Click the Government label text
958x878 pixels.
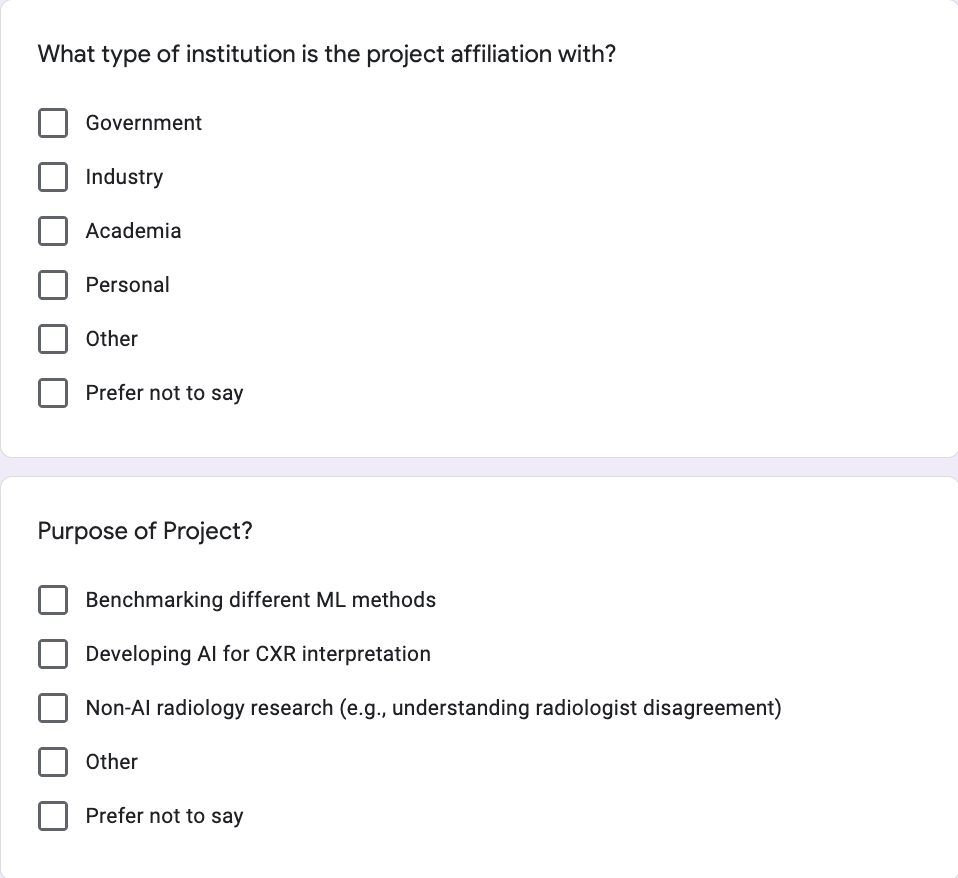coord(144,123)
